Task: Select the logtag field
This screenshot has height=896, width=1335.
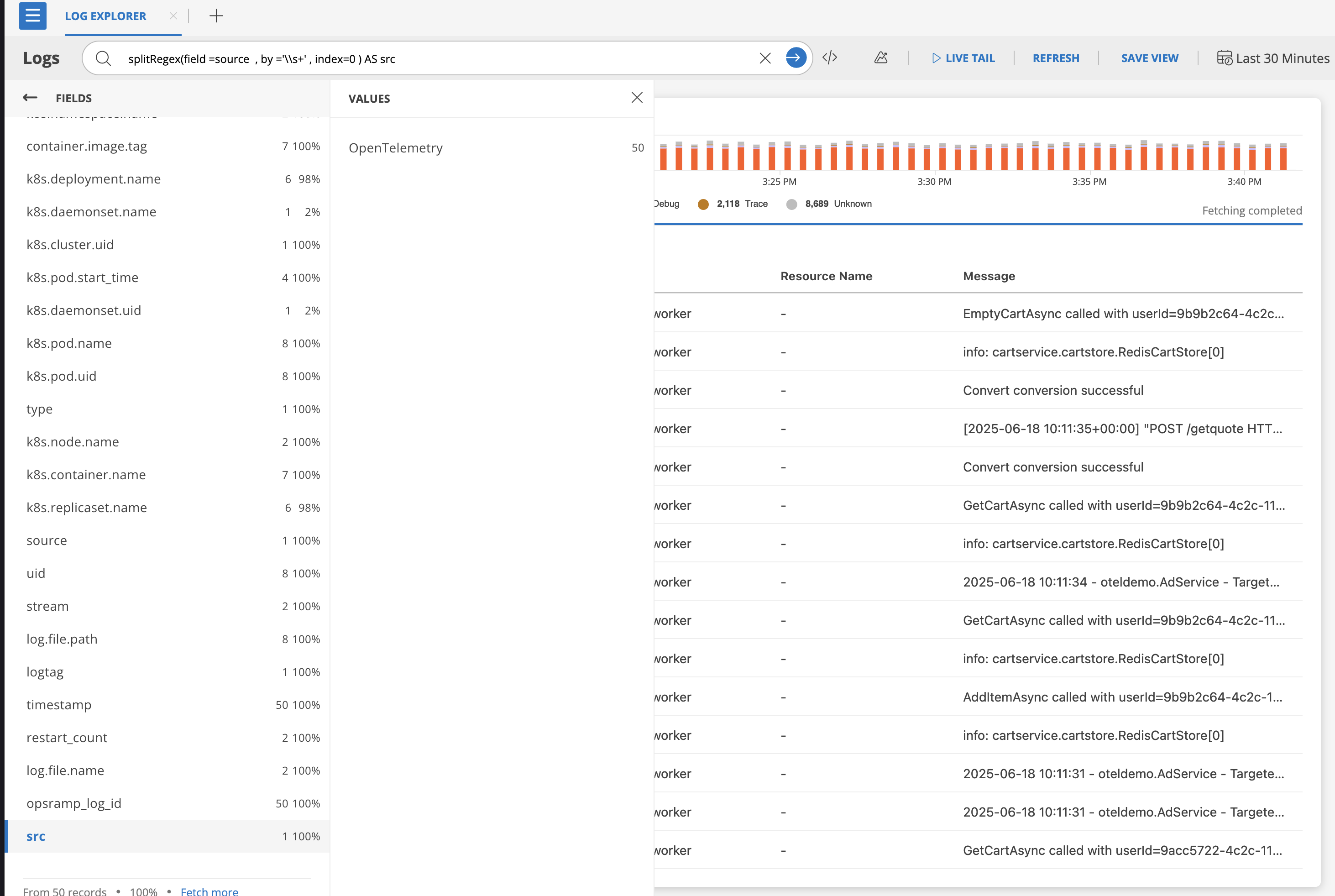Action: pyautogui.click(x=167, y=672)
